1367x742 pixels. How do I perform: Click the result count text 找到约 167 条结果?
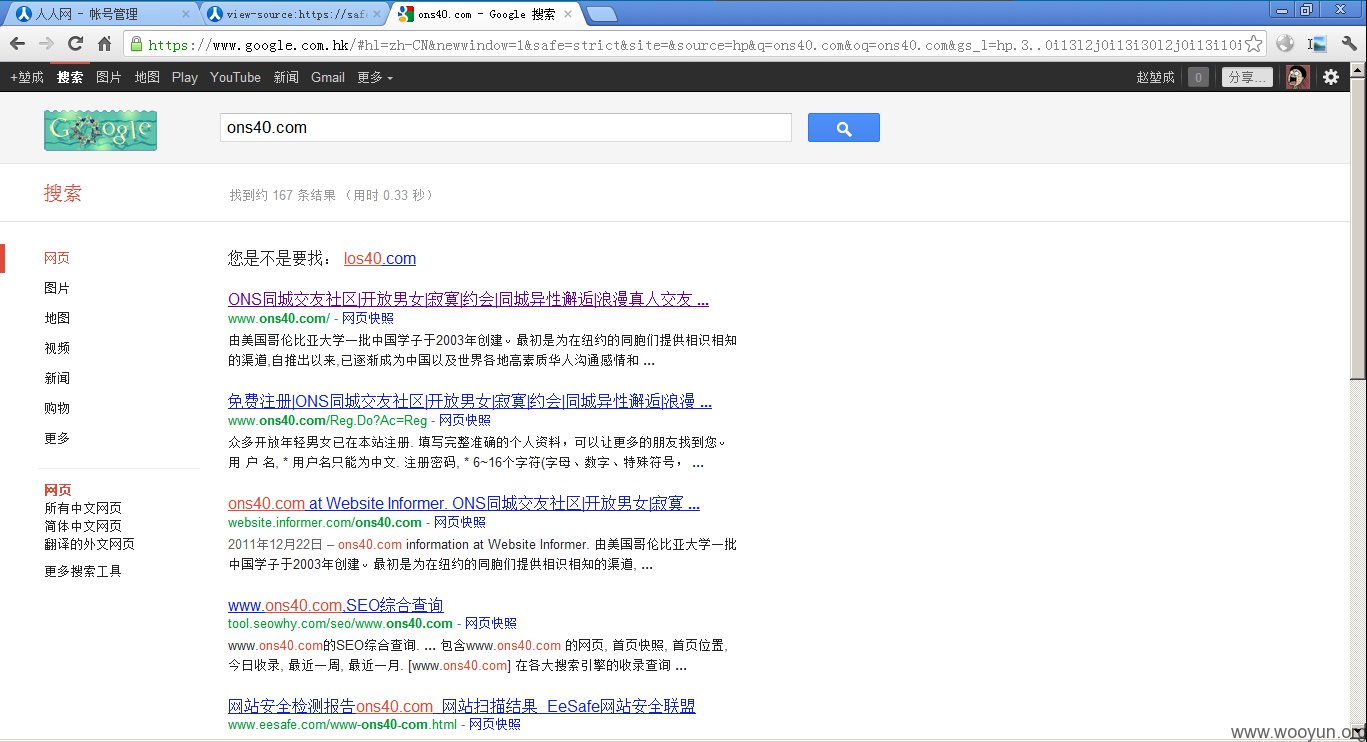coord(283,195)
